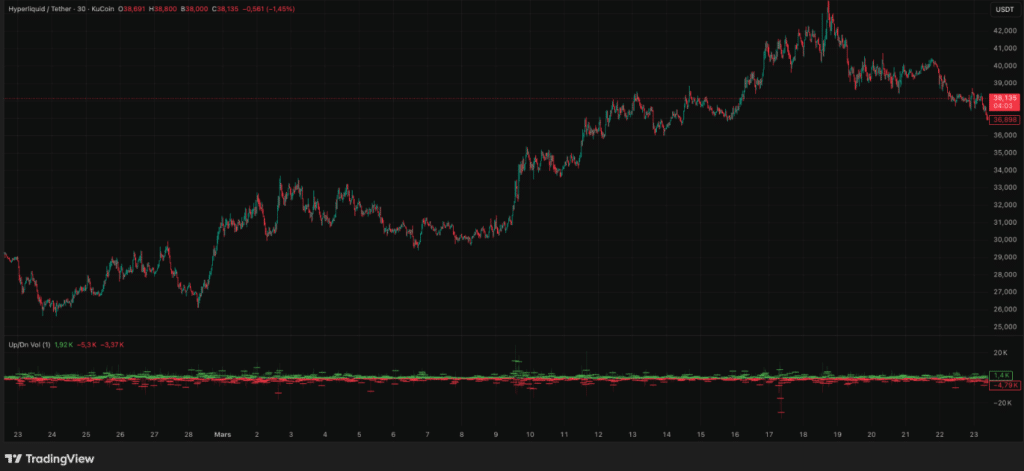Click the TradingView wordmark text
The height and width of the screenshot is (471, 1024).
(58, 458)
